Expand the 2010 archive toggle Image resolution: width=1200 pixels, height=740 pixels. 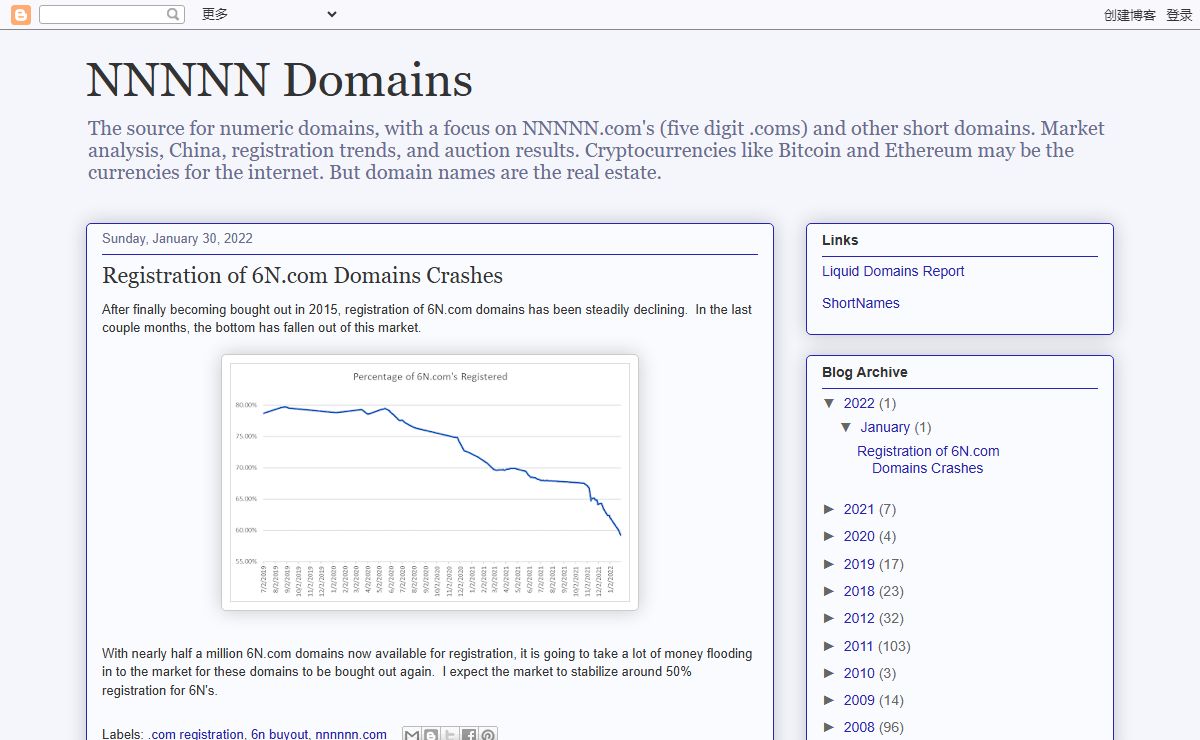829,673
